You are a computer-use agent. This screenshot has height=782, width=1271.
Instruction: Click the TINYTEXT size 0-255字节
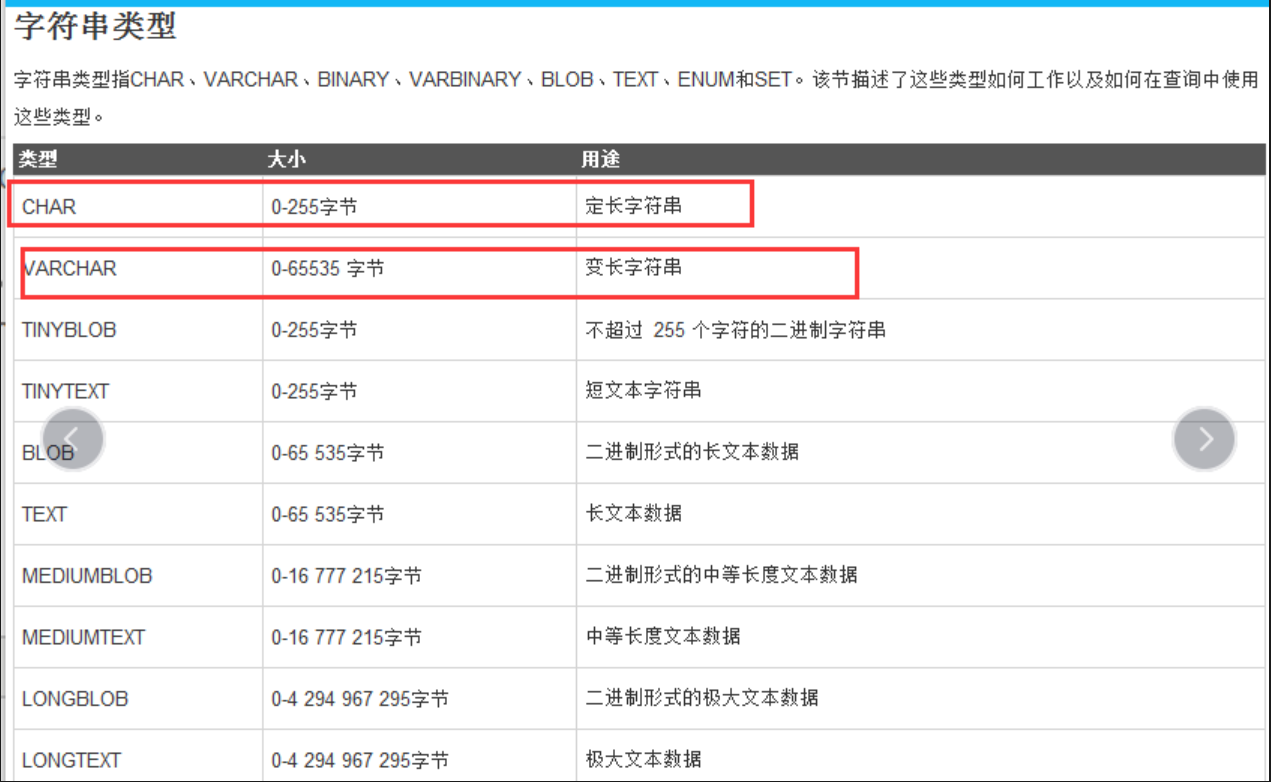coord(420,391)
